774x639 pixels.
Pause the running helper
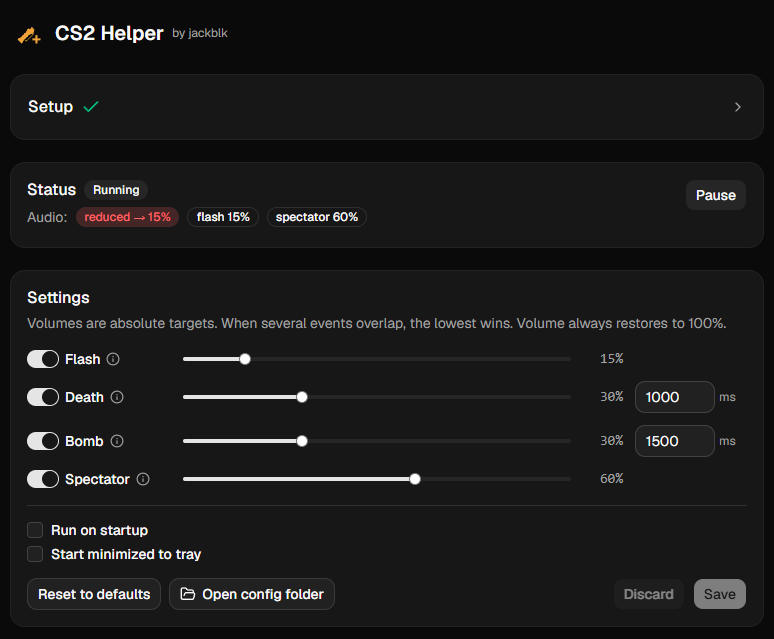[x=716, y=195]
